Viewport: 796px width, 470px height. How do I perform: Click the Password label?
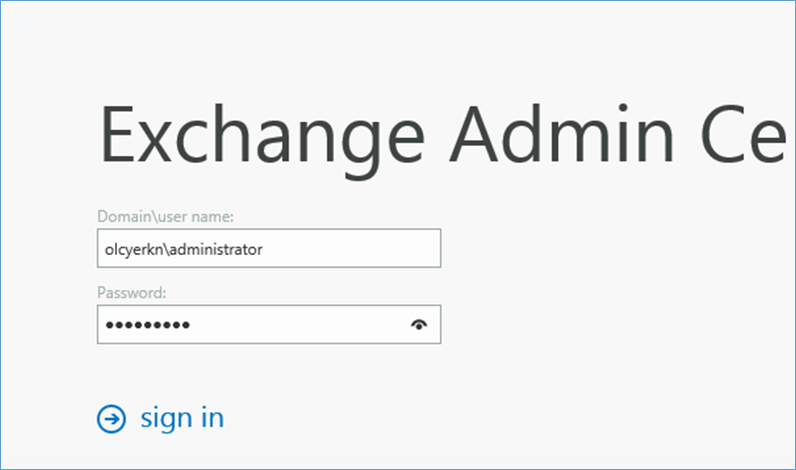point(131,293)
